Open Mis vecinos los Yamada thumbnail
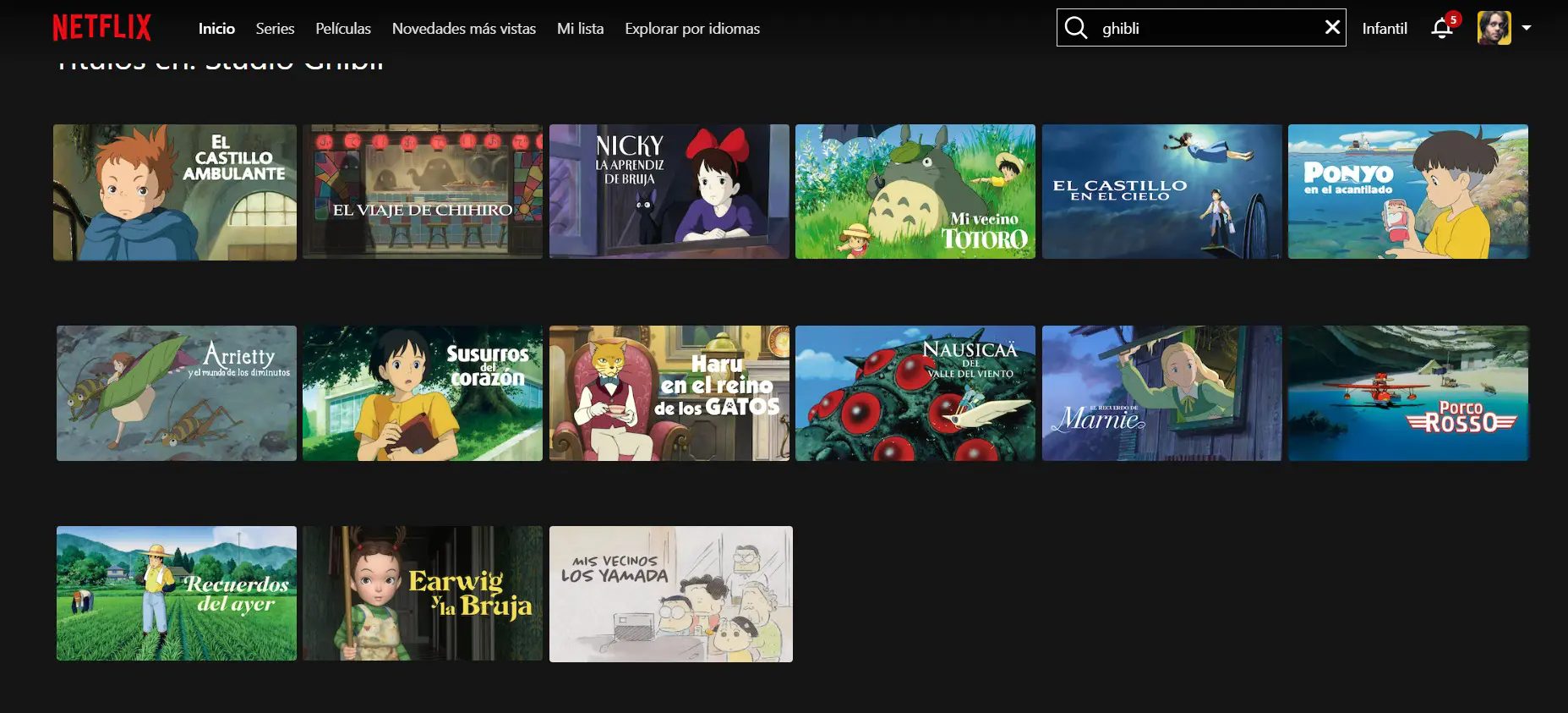1568x713 pixels. point(671,594)
